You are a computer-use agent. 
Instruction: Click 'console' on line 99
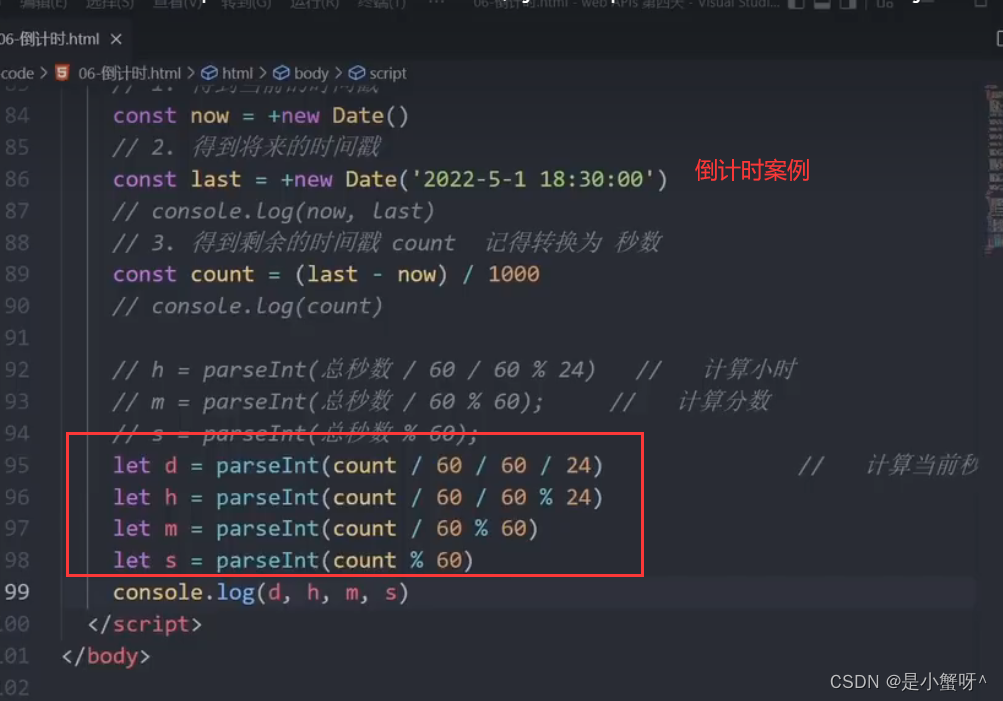pos(158,592)
